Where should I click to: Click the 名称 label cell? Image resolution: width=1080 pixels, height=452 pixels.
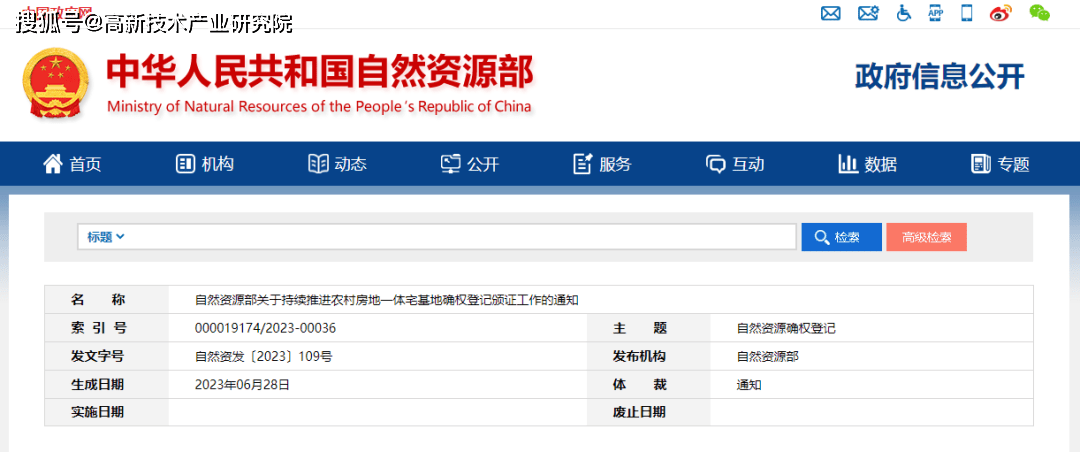coord(107,300)
